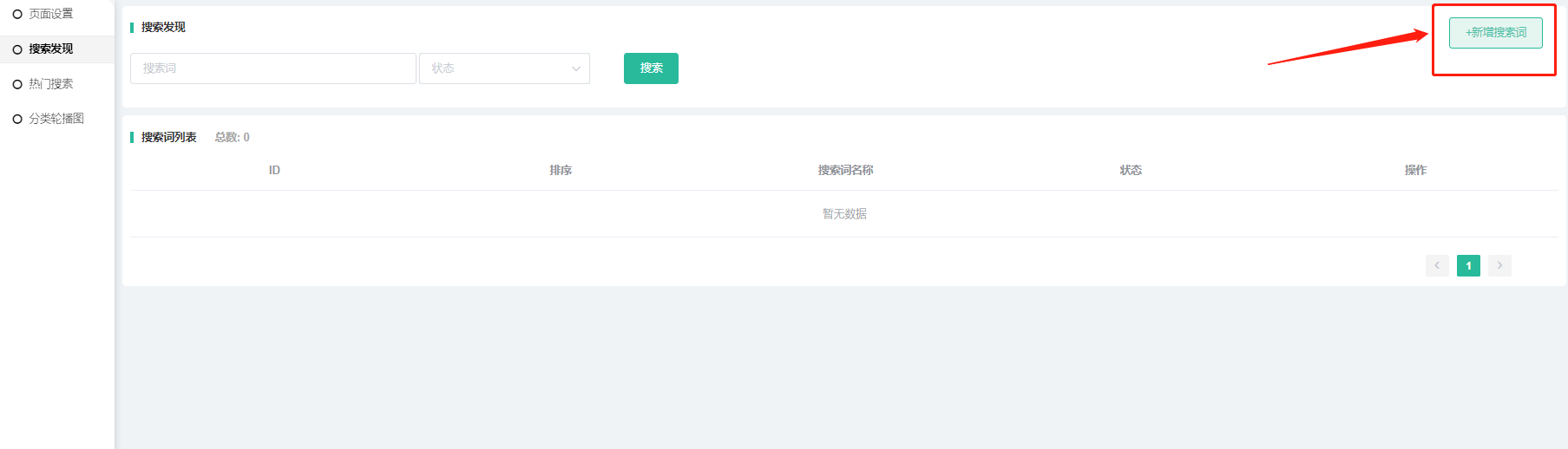This screenshot has width=1568, height=449.
Task: Click the circle icon beside 热门搜索
Action: [x=17, y=84]
